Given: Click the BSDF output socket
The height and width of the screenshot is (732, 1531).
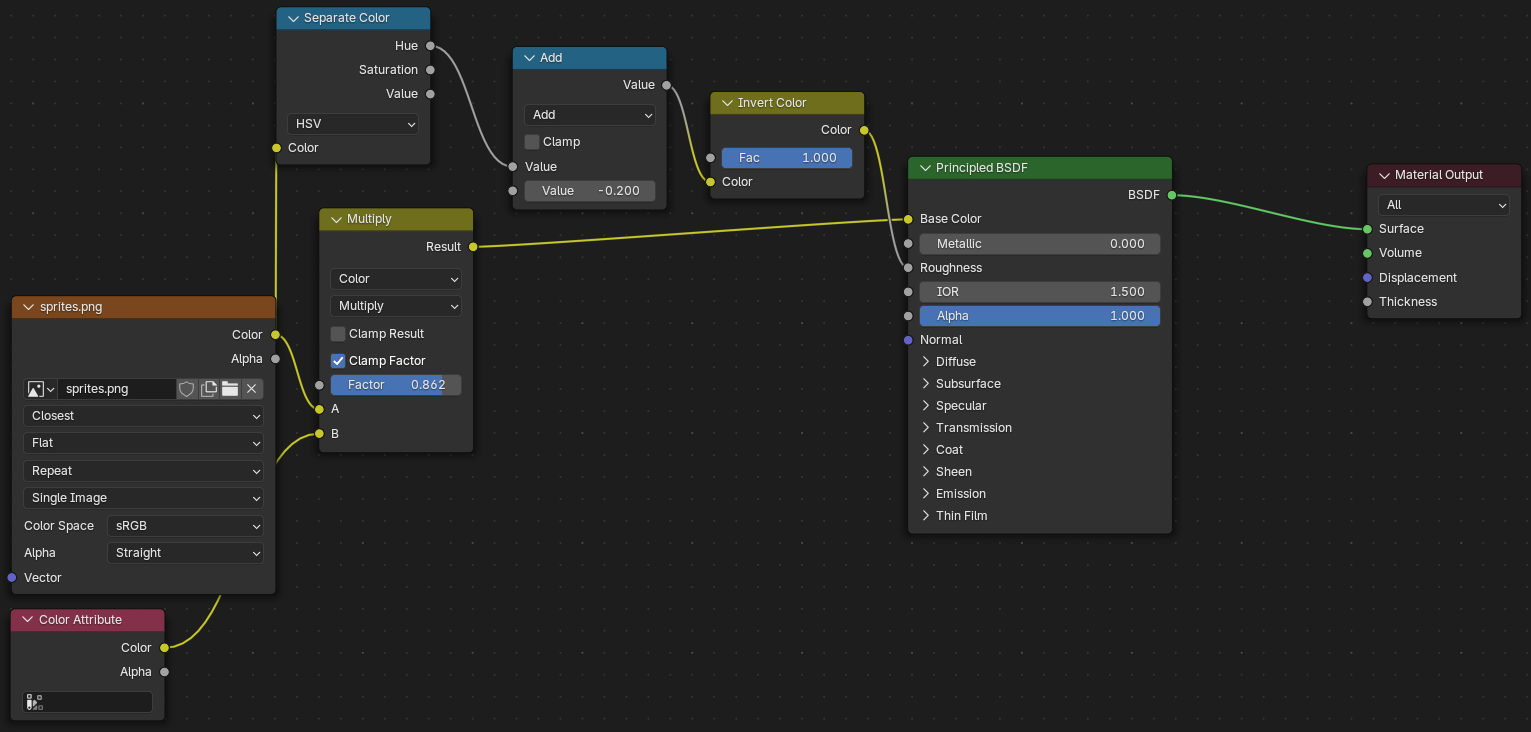Looking at the screenshot, I should coord(1171,195).
